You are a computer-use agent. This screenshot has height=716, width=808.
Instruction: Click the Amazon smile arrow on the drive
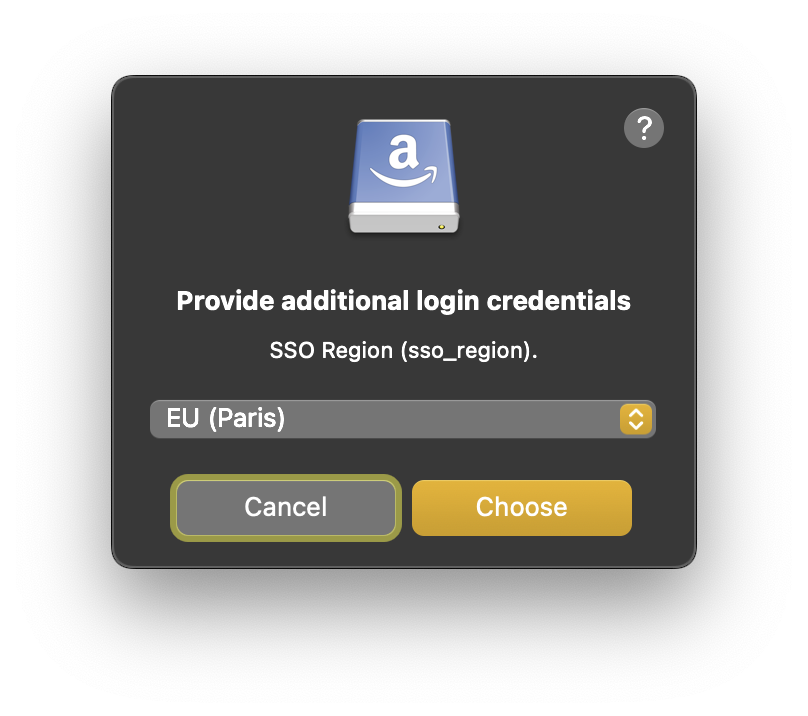click(403, 176)
